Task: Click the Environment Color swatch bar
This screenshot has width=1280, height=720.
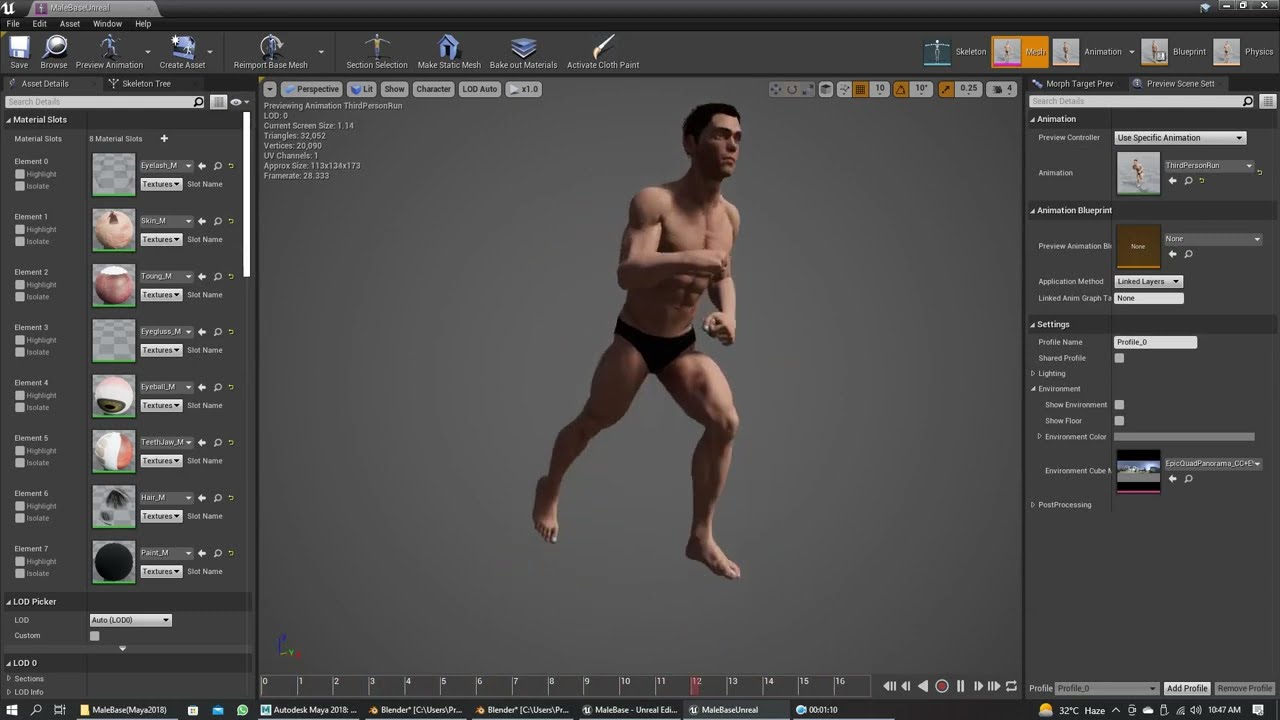Action: (x=1184, y=437)
